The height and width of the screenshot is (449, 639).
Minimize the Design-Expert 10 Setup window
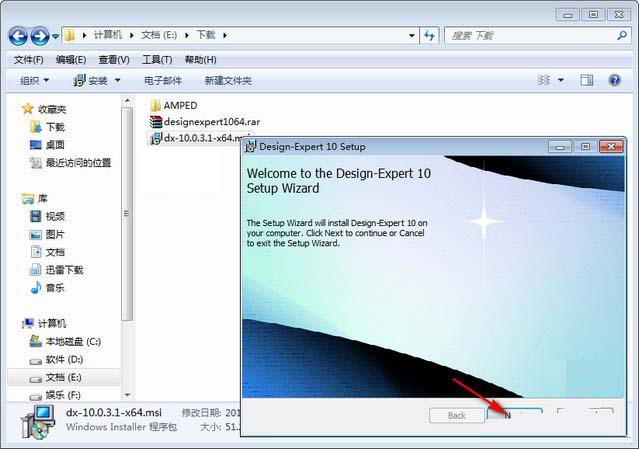[x=560, y=147]
